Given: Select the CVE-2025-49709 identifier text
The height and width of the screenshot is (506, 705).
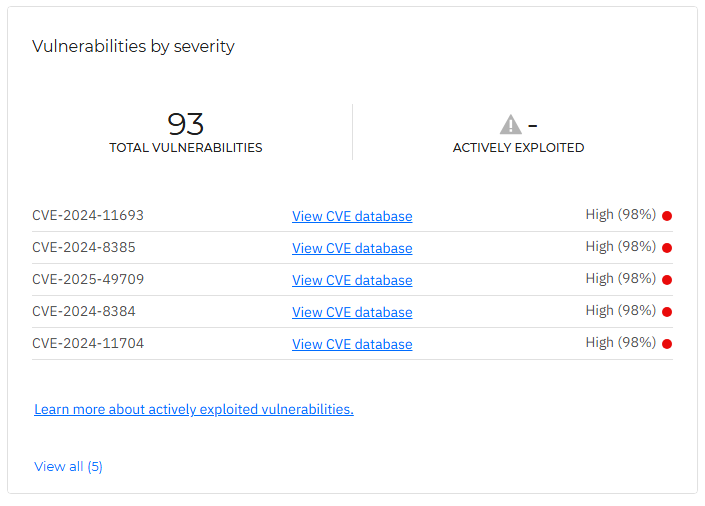Looking at the screenshot, I should 88,279.
